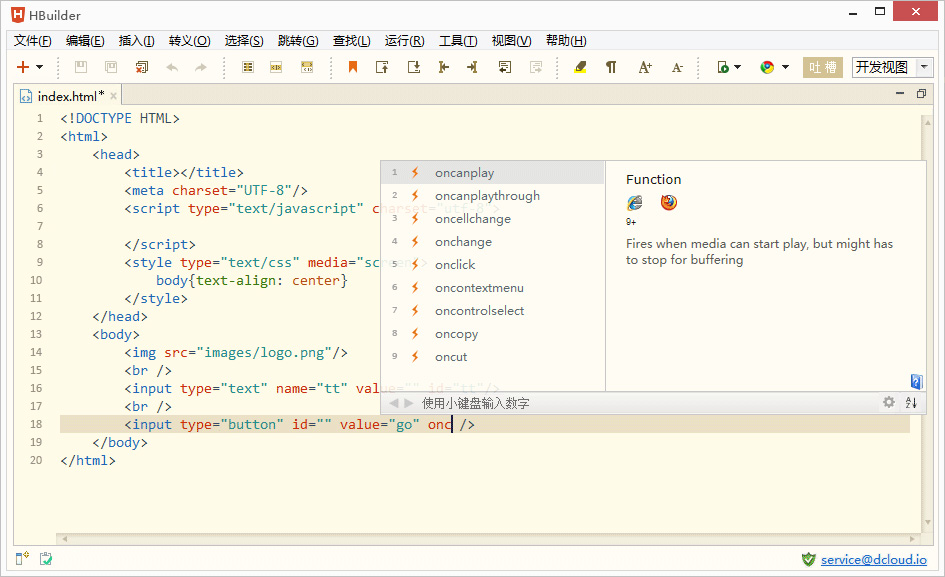The width and height of the screenshot is (945, 577).
Task: Click the 吐槽 feedback button
Action: pyautogui.click(x=823, y=67)
